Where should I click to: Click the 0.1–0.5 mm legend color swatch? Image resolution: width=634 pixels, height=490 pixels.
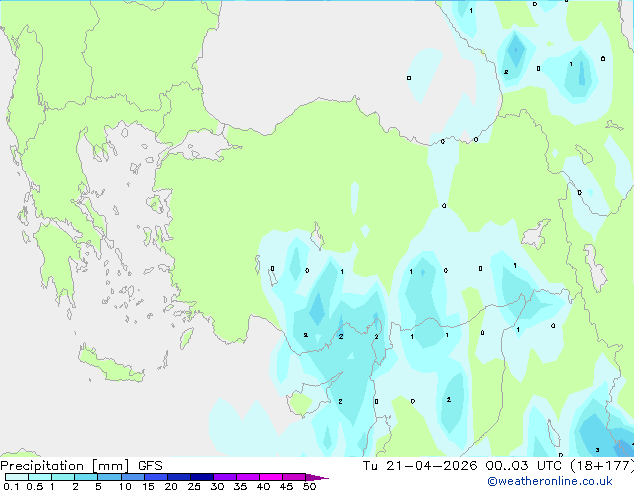17,477
